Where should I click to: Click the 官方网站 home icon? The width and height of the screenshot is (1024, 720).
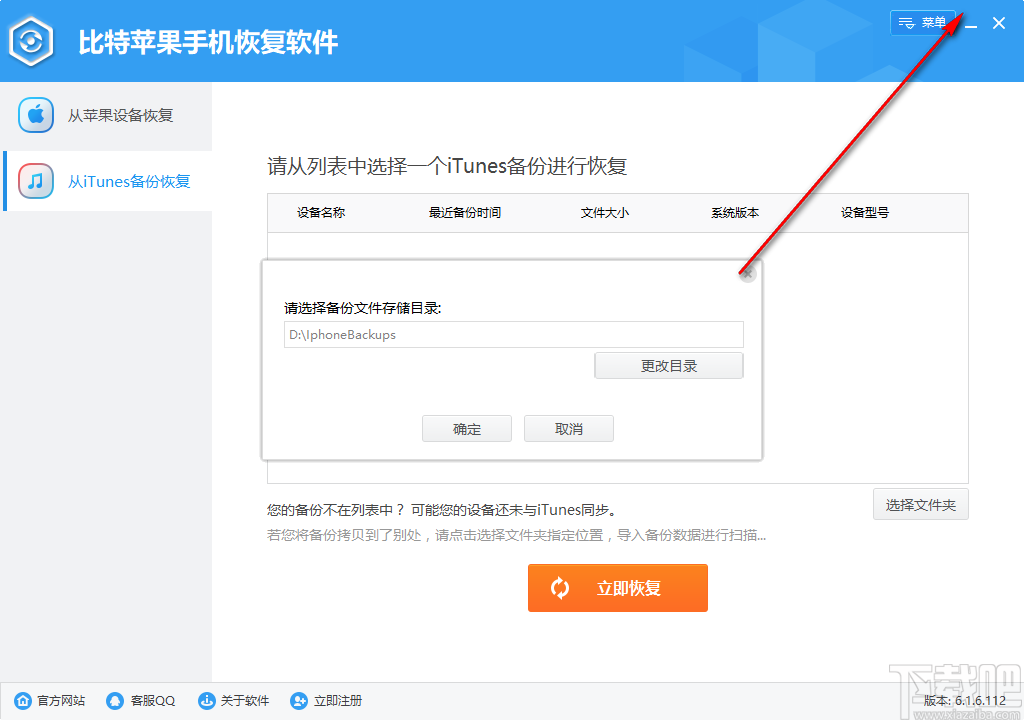pos(23,700)
